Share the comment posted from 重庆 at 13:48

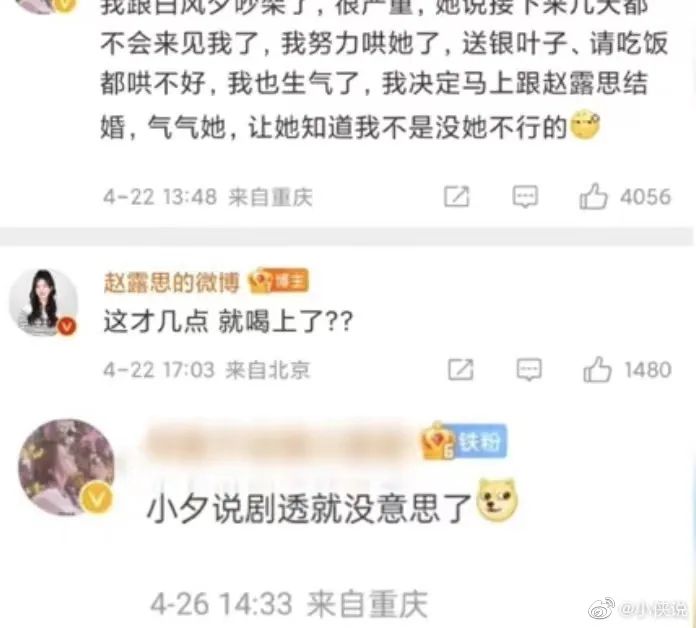point(457,197)
